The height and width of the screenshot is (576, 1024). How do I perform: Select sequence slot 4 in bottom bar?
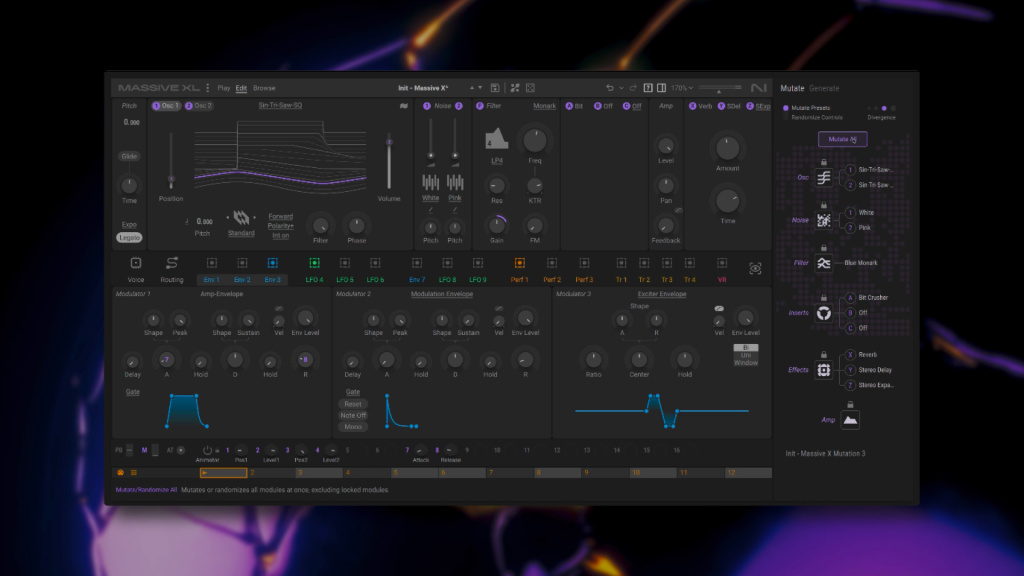(x=367, y=473)
